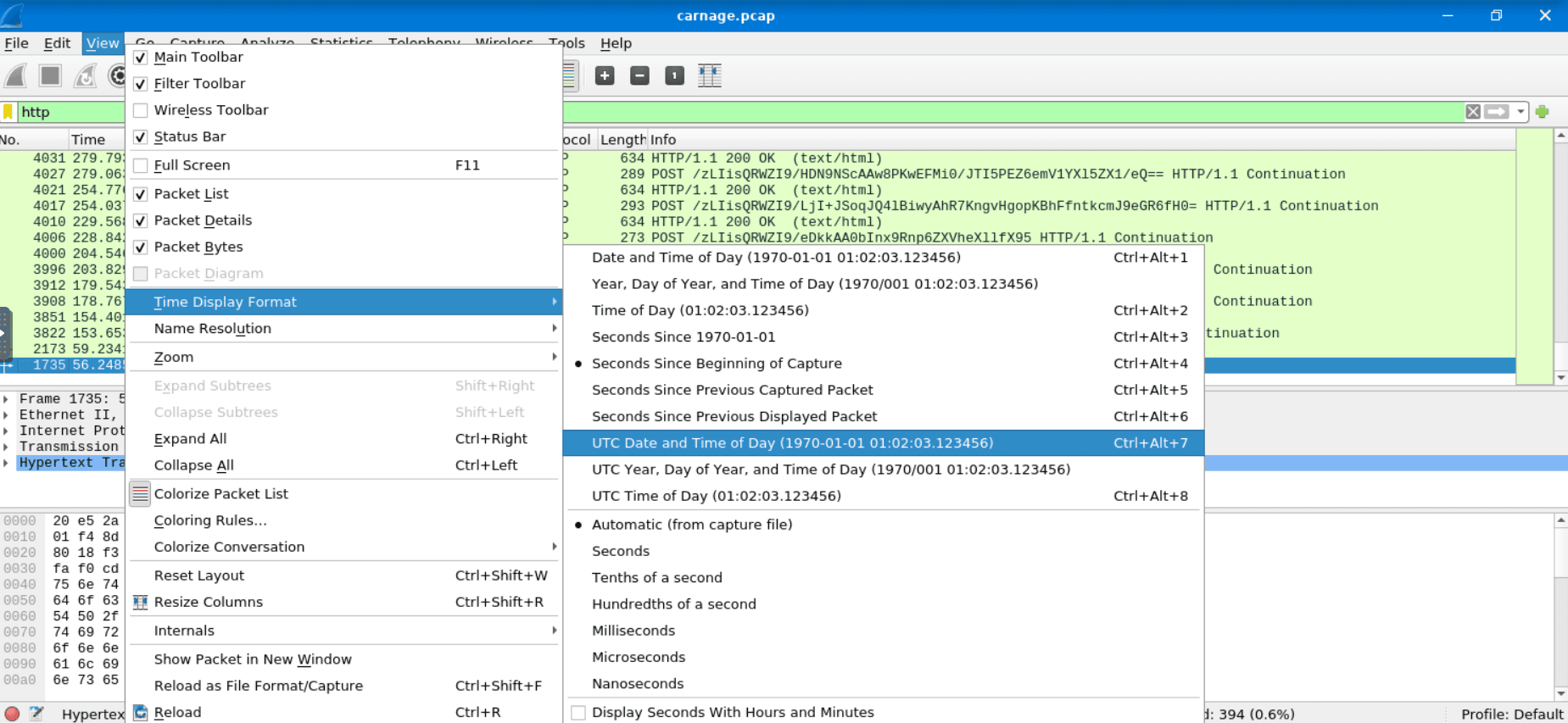The width and height of the screenshot is (1568, 723).
Task: Choose UTC Date and Time of Day format
Action: click(x=884, y=443)
